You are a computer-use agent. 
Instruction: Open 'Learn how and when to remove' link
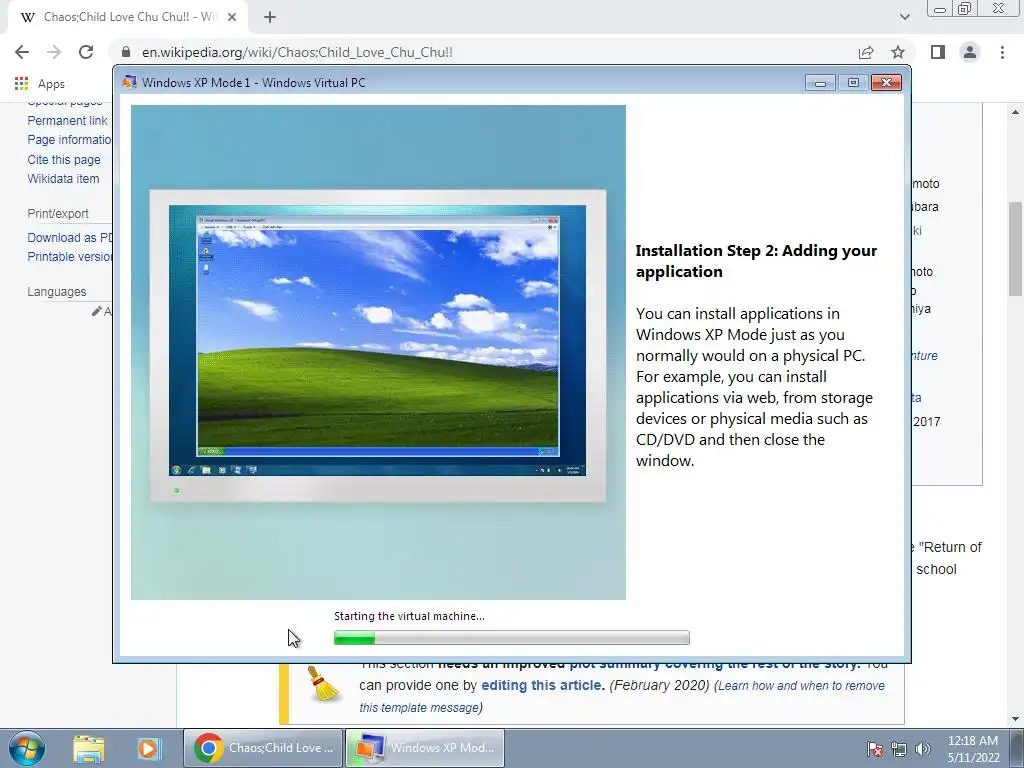pos(801,686)
